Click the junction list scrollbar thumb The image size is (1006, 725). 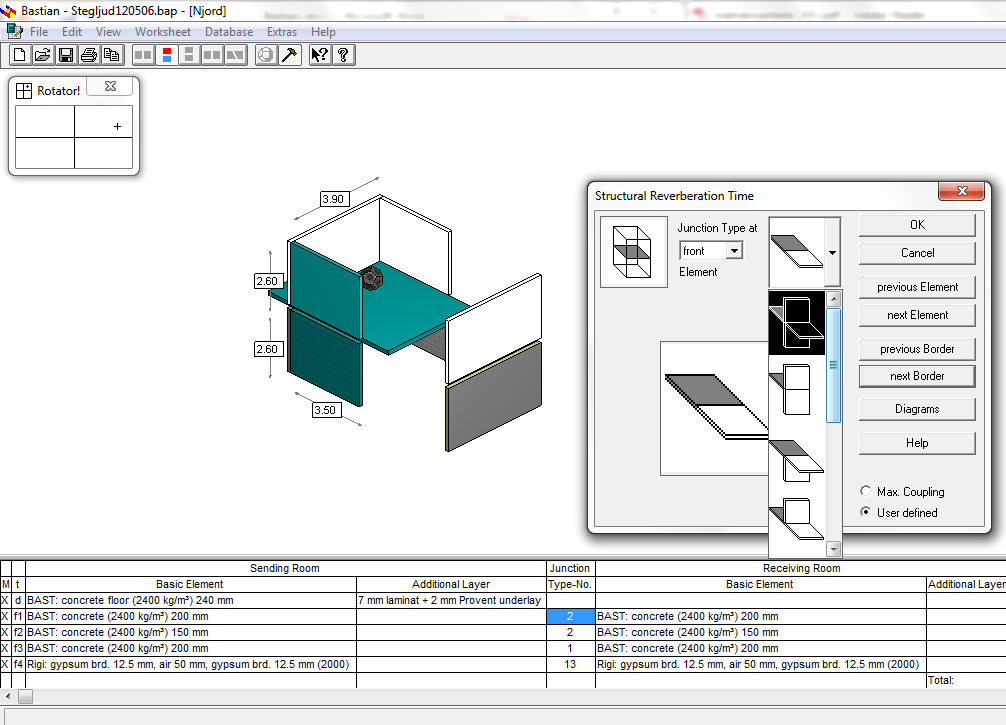[833, 366]
